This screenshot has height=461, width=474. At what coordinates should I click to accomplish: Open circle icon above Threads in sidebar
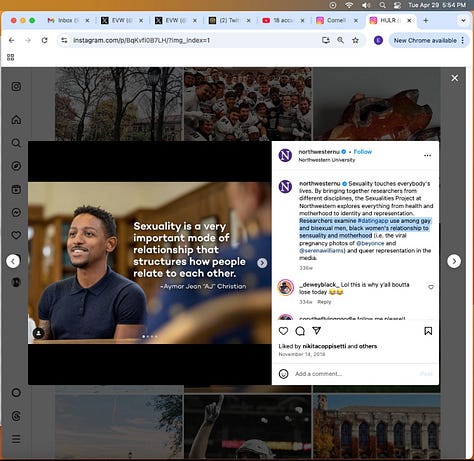pos(16,393)
